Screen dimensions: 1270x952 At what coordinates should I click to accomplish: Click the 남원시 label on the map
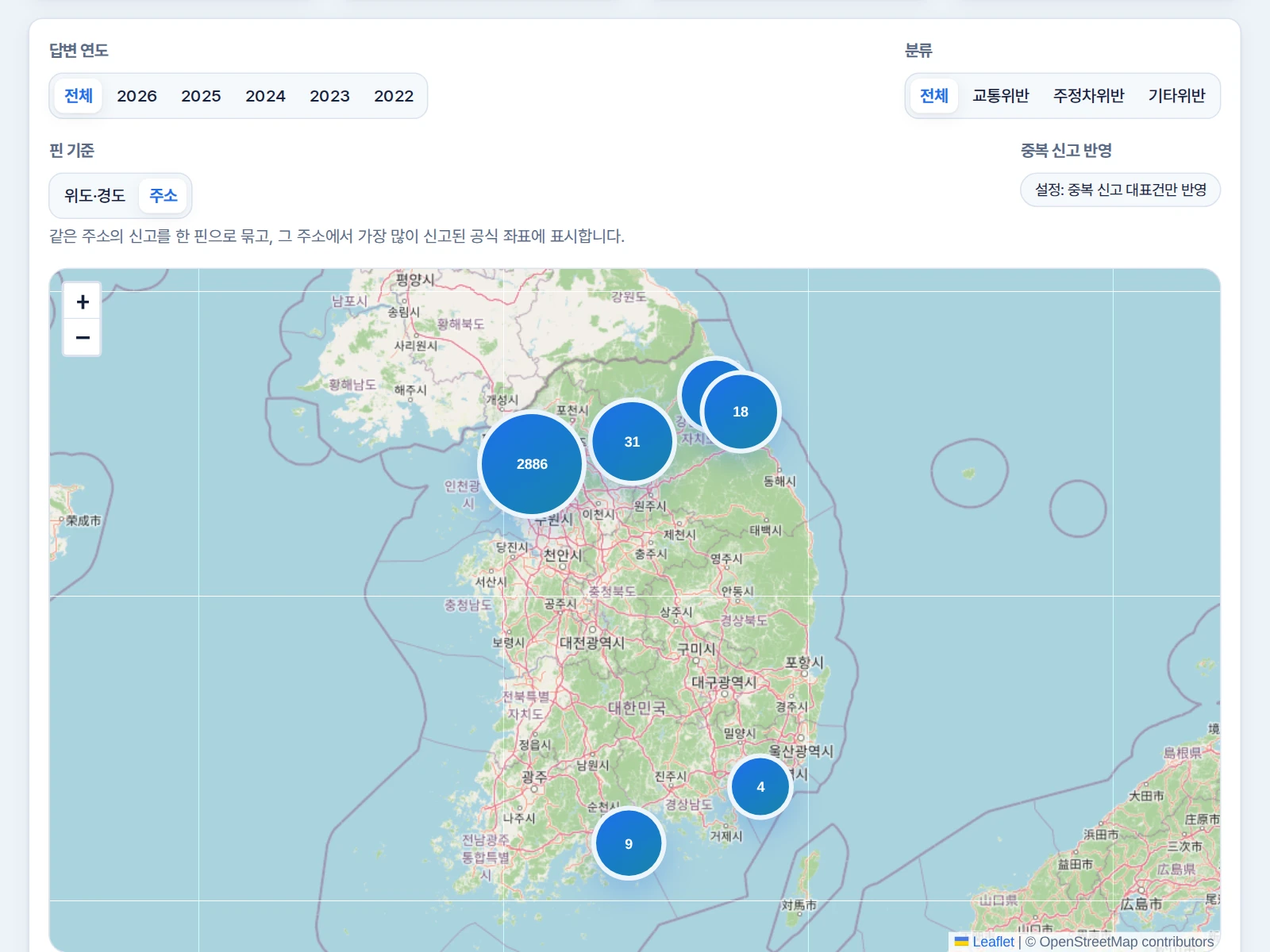point(592,765)
